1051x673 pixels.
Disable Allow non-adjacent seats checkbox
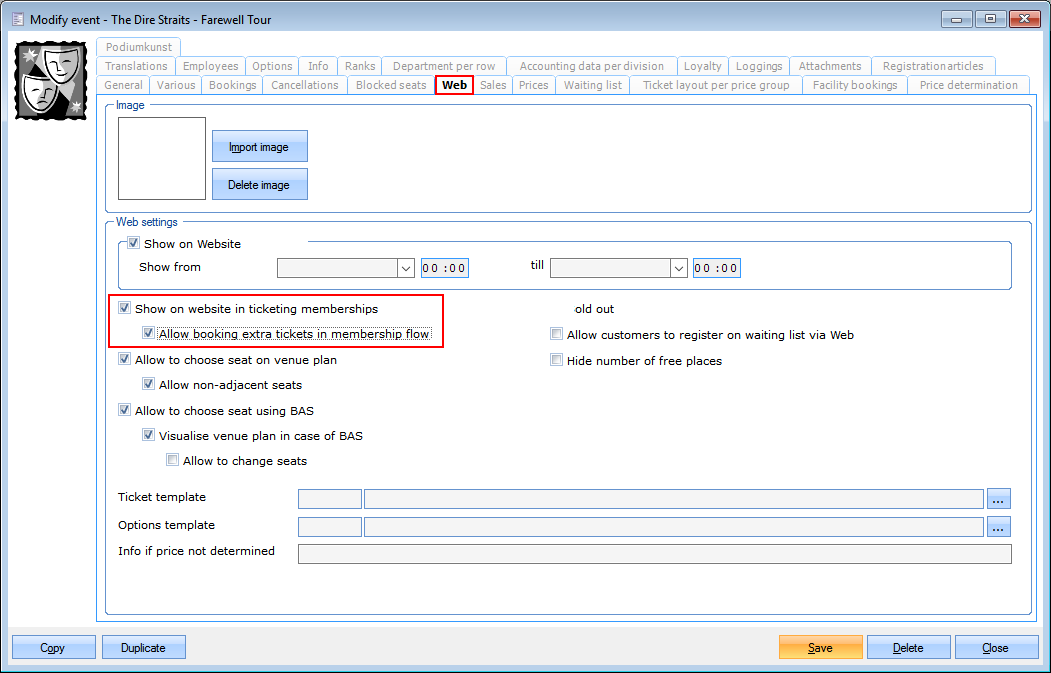coord(149,385)
